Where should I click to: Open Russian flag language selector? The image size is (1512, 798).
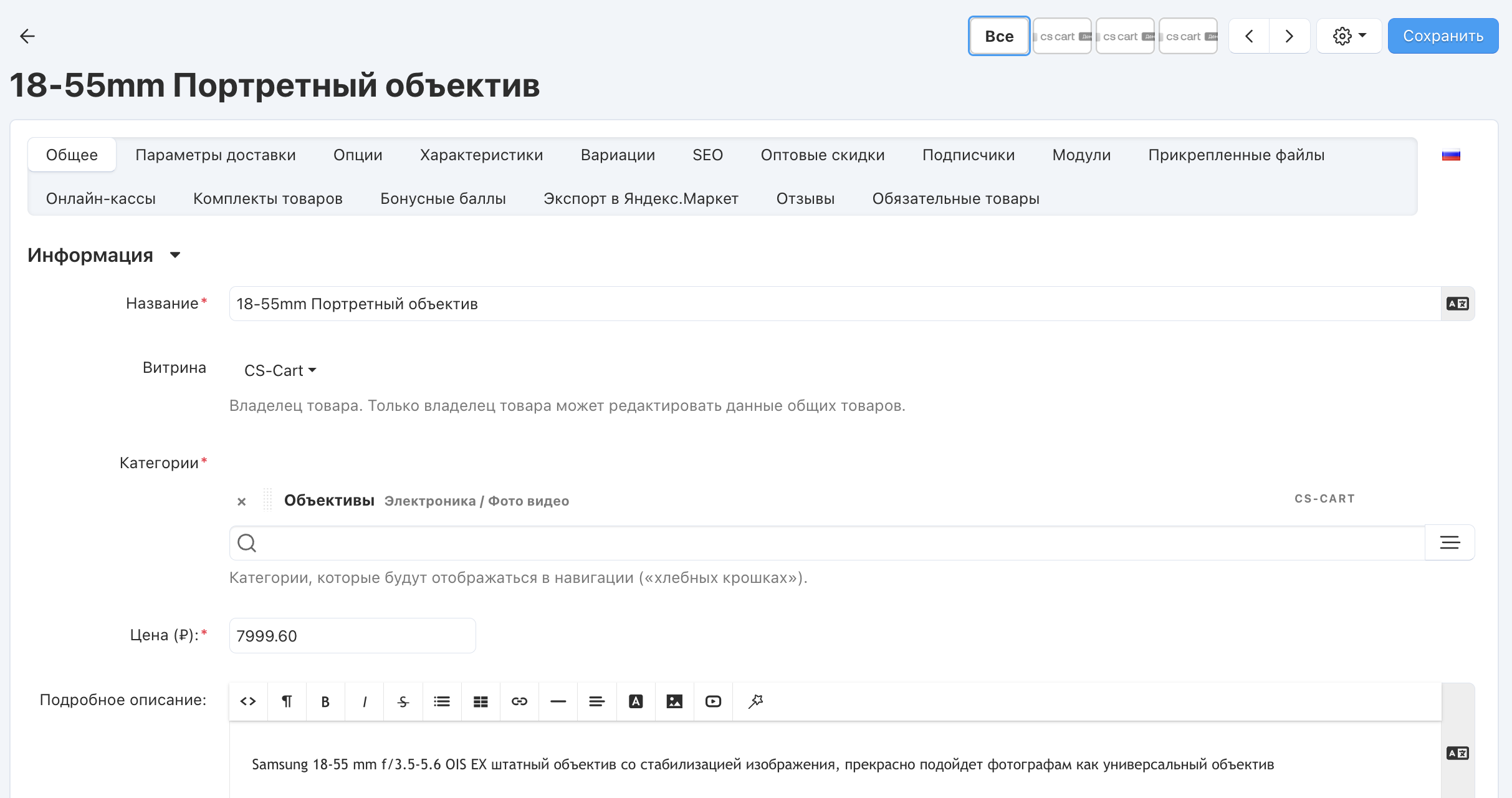coord(1451,155)
